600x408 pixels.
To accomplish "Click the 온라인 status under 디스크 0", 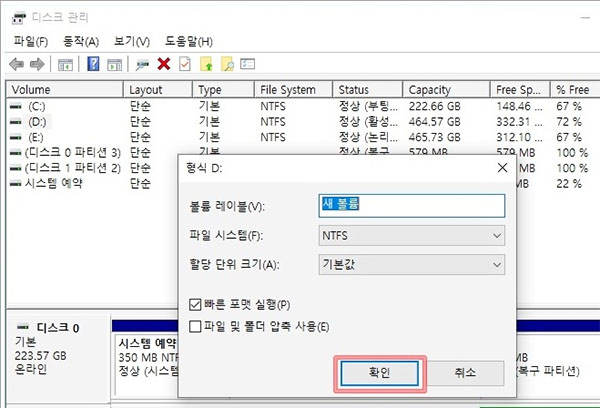I will [x=31, y=369].
